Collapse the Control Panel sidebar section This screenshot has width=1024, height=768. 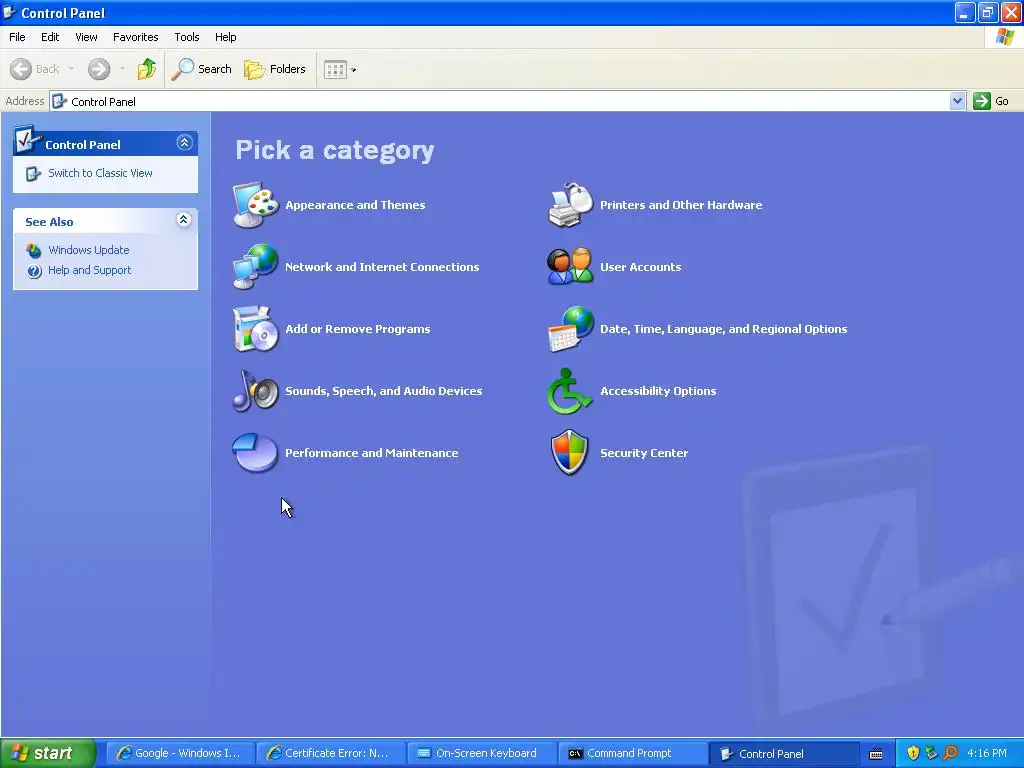tap(184, 143)
